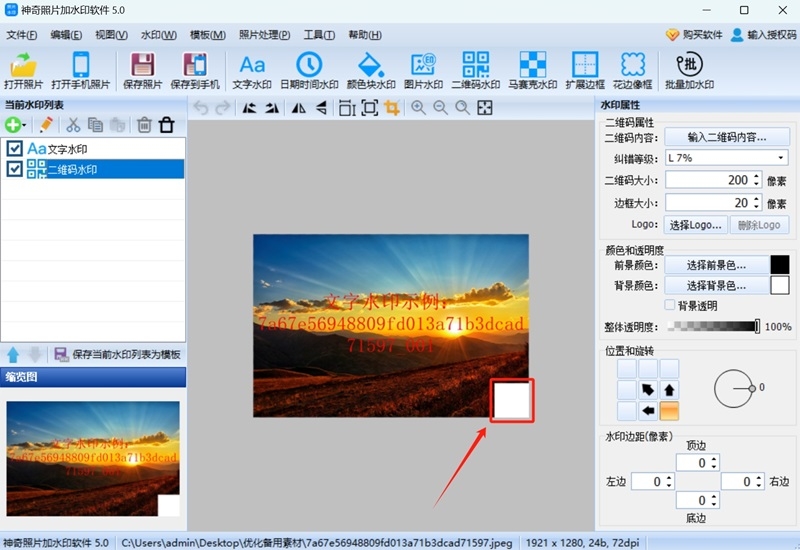Move selected watermark up in list
This screenshot has width=800, height=550.
coord(13,354)
